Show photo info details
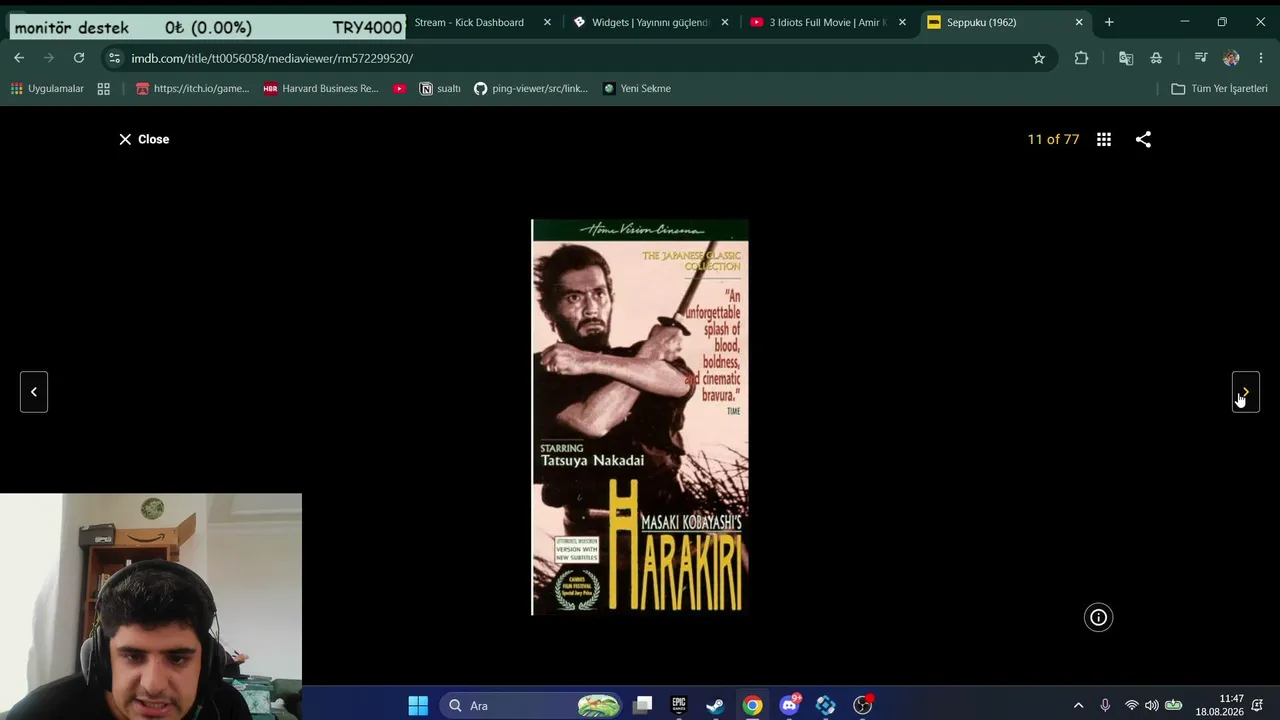The height and width of the screenshot is (720, 1280). tap(1098, 617)
